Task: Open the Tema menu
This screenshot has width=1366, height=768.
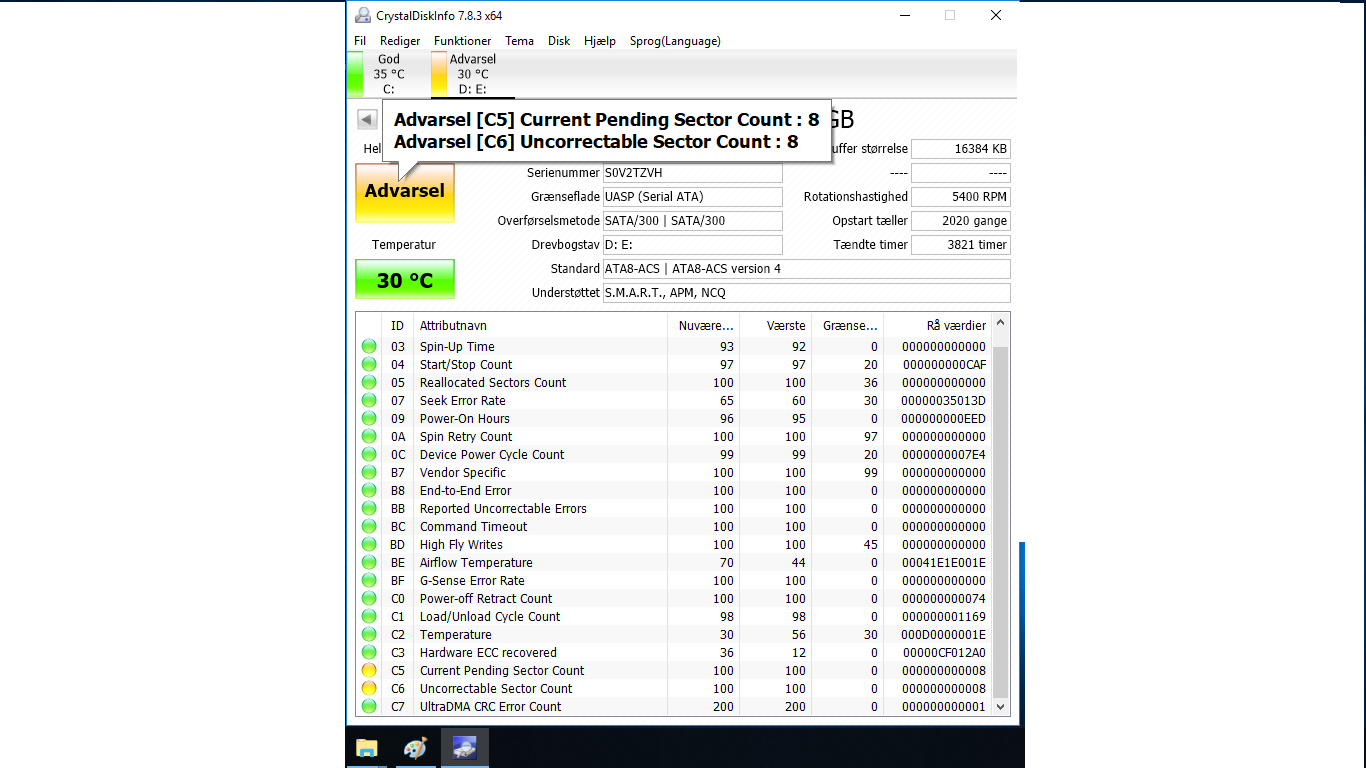Action: pyautogui.click(x=519, y=41)
